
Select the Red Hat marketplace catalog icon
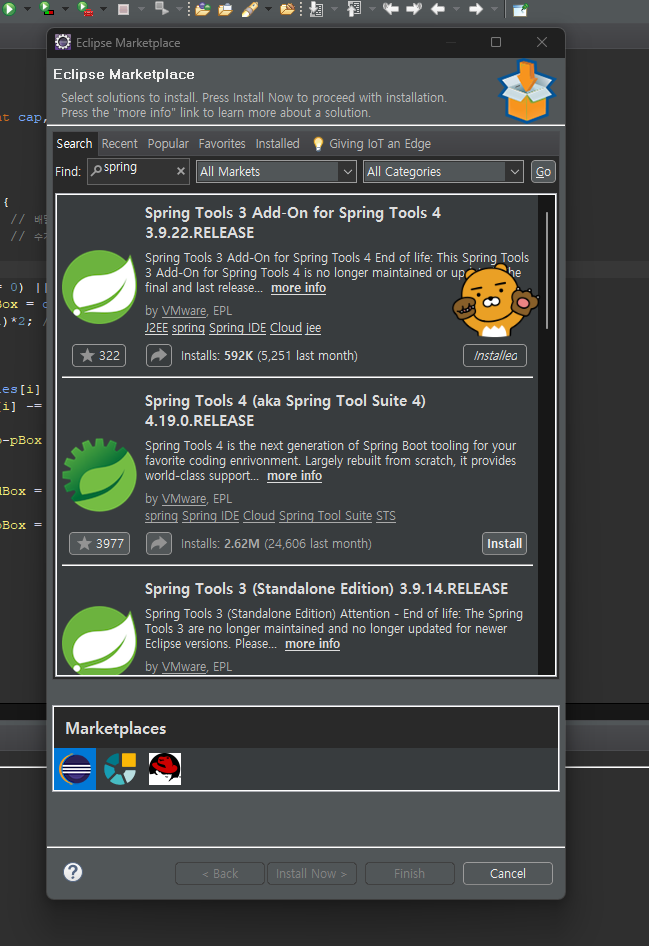click(x=165, y=769)
